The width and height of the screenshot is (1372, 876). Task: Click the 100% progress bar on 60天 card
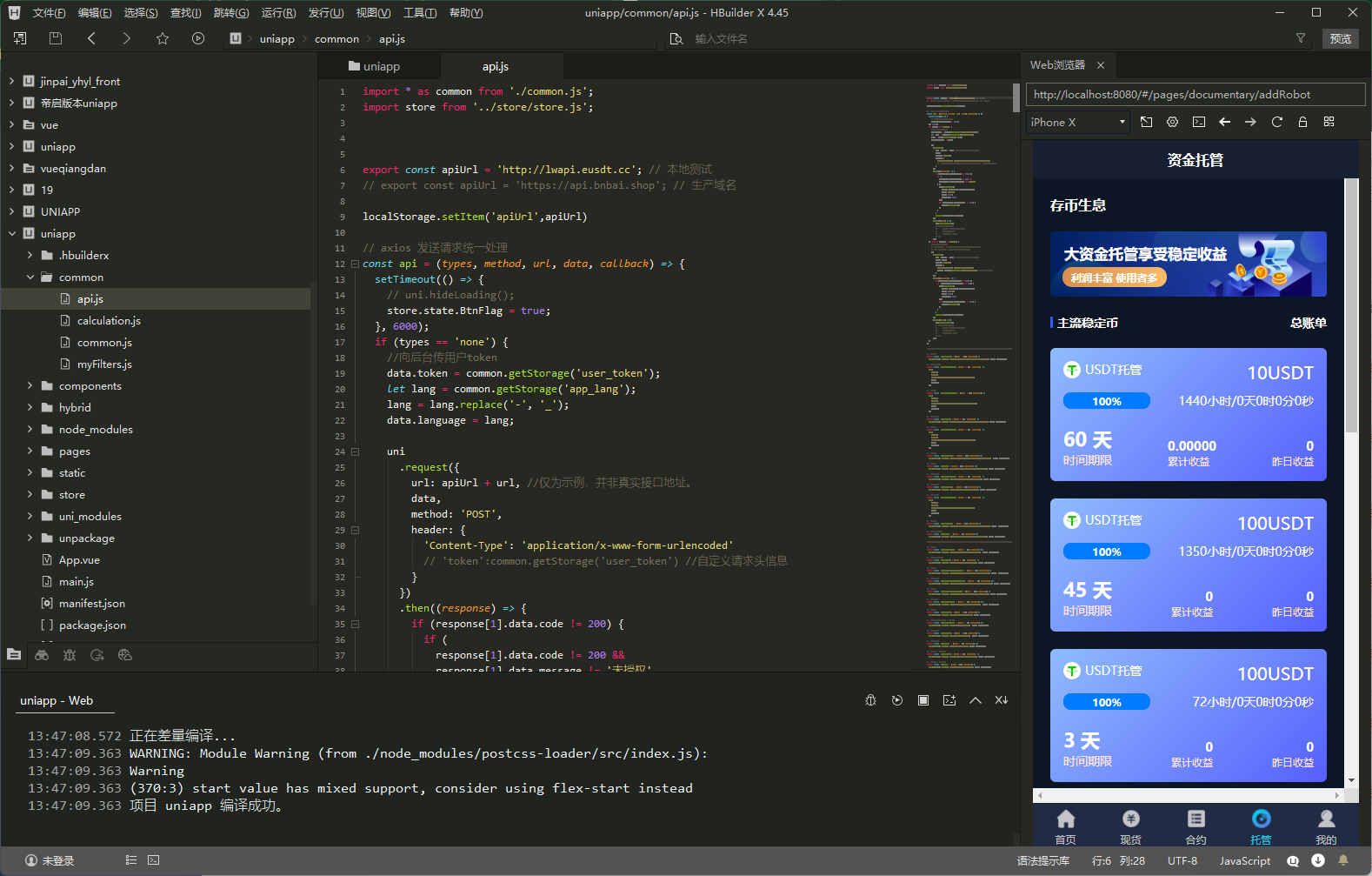(1106, 401)
